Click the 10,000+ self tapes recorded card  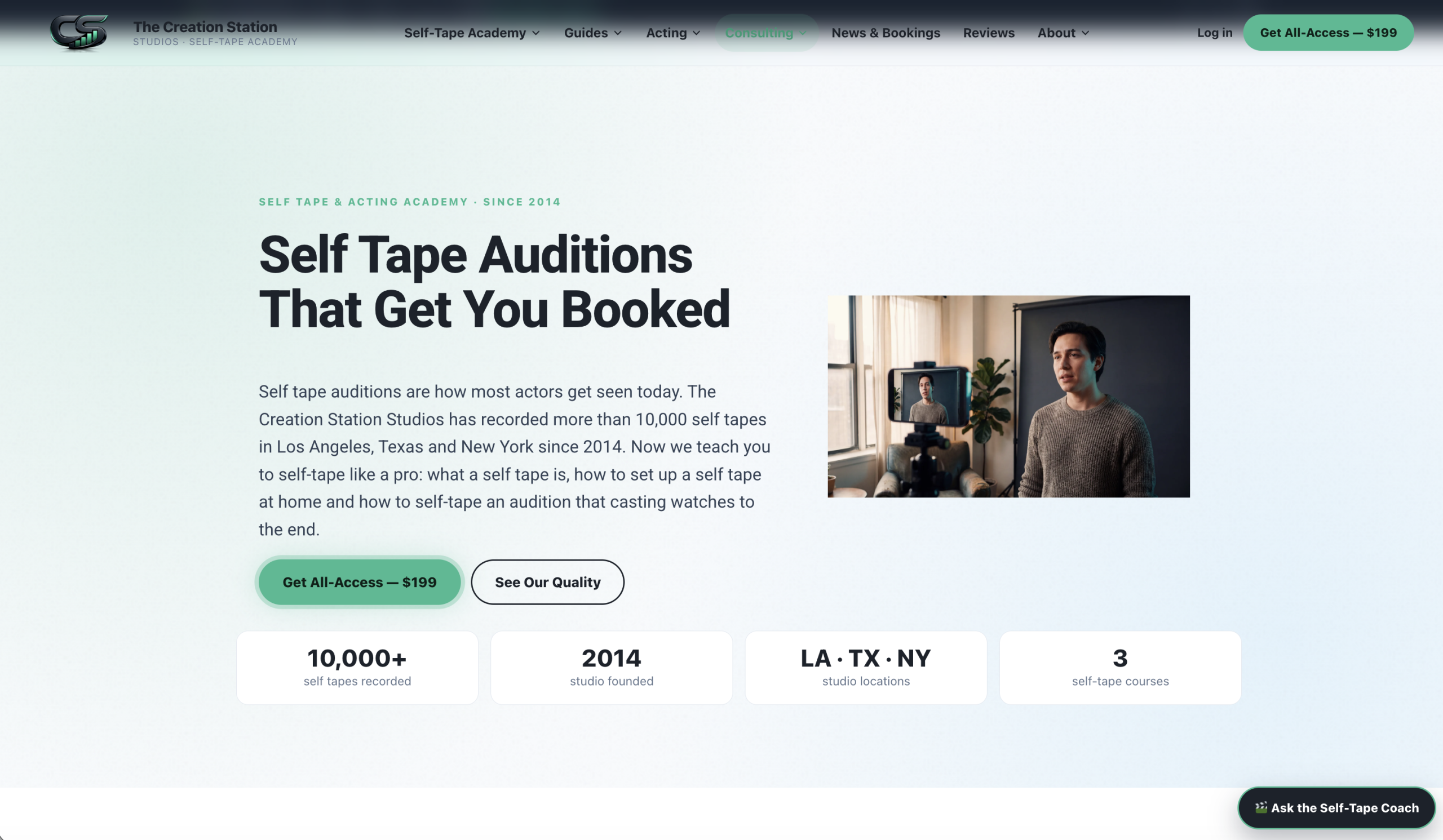point(357,667)
